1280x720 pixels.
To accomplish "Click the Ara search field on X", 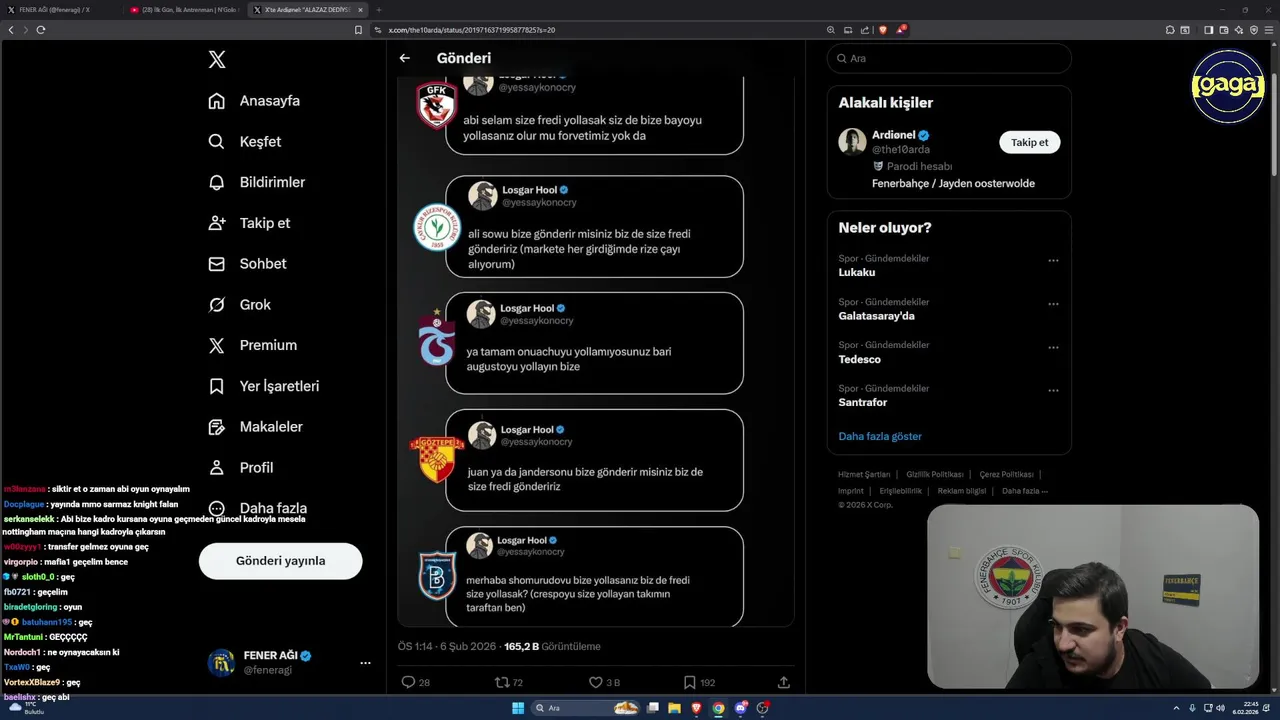I will pyautogui.click(x=949, y=58).
